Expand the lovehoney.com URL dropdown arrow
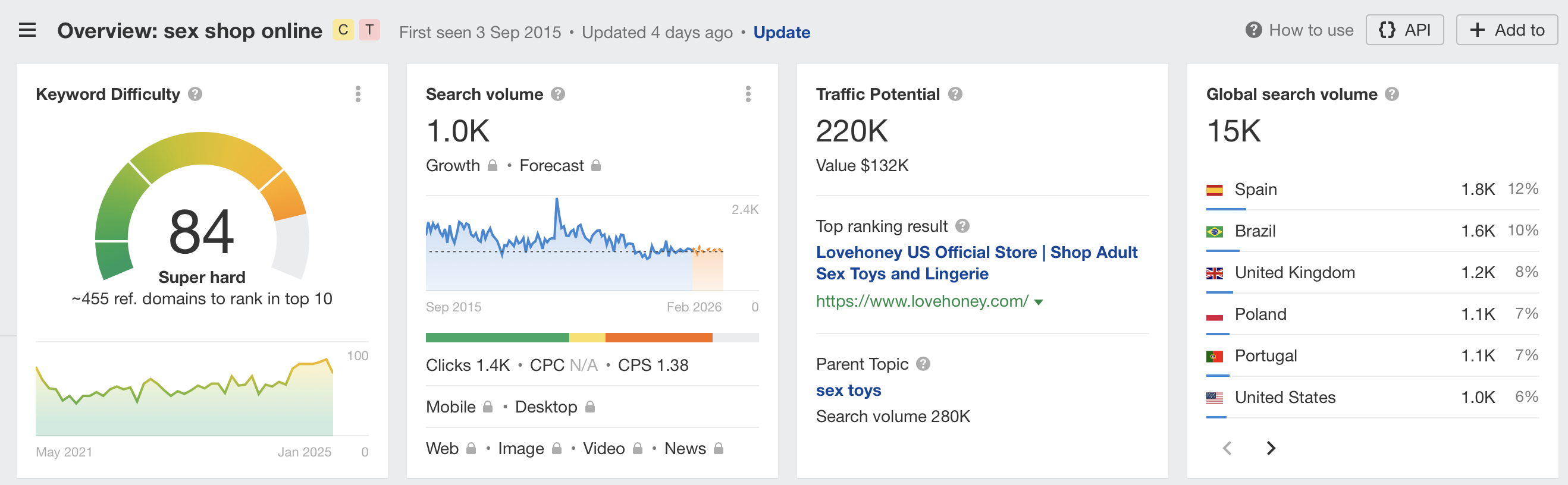 pyautogui.click(x=1039, y=303)
